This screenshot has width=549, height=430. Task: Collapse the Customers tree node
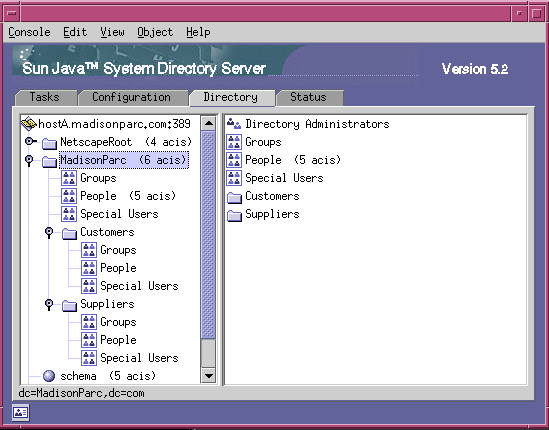[x=49, y=233]
